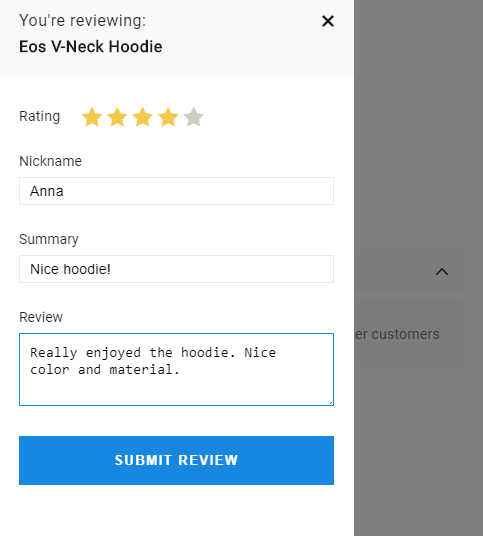Click the dimmed 'customers' text behind the overlay
This screenshot has height=536, width=483.
(405, 334)
